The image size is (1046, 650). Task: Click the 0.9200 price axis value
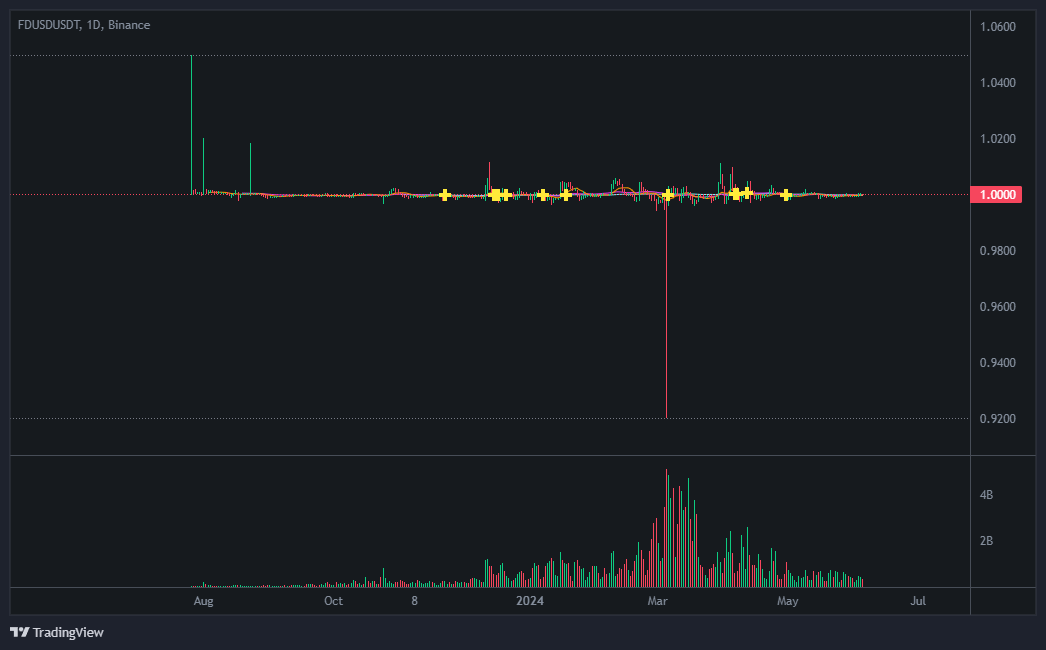[x=996, y=418]
